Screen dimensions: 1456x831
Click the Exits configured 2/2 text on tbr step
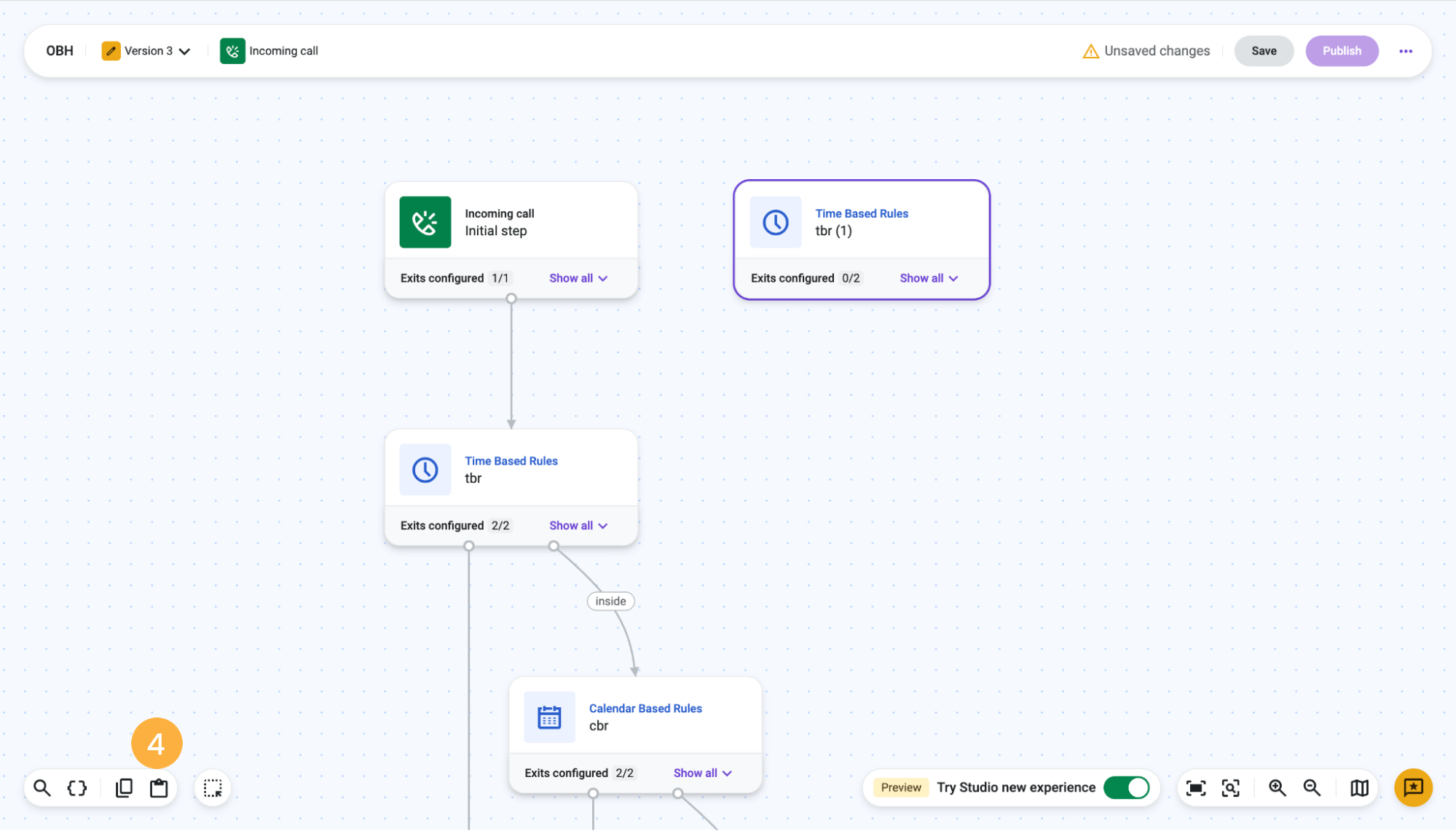[455, 526]
